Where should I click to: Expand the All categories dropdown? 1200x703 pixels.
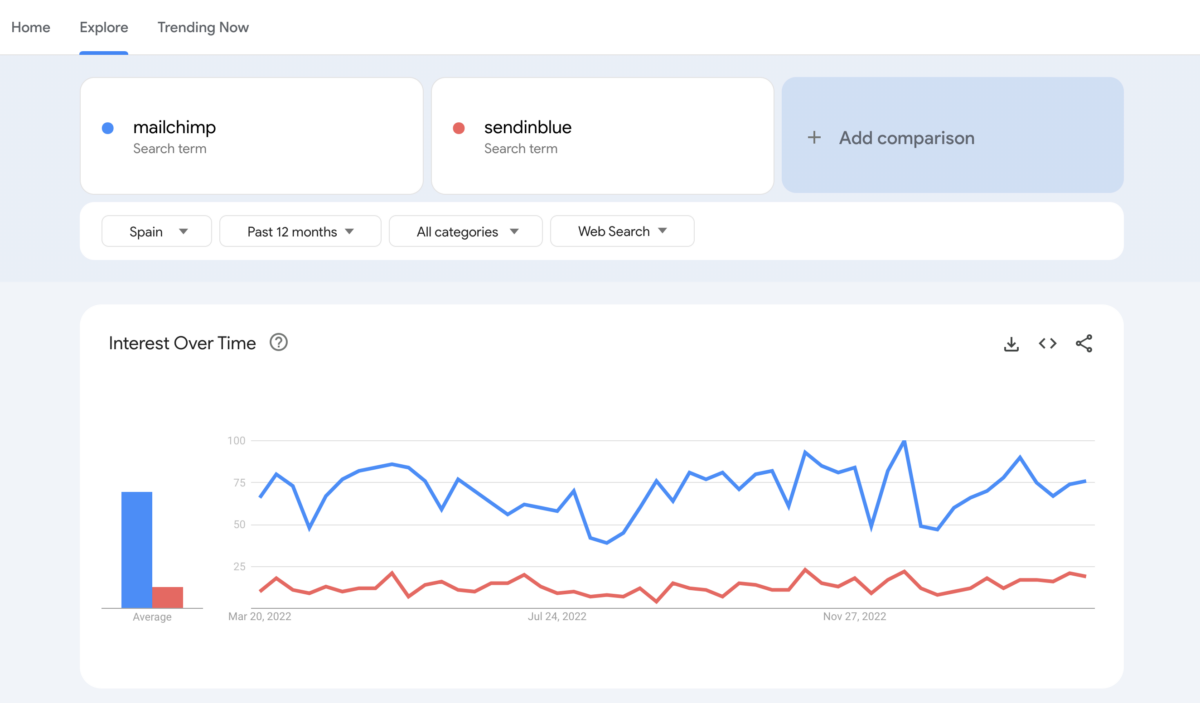[465, 231]
